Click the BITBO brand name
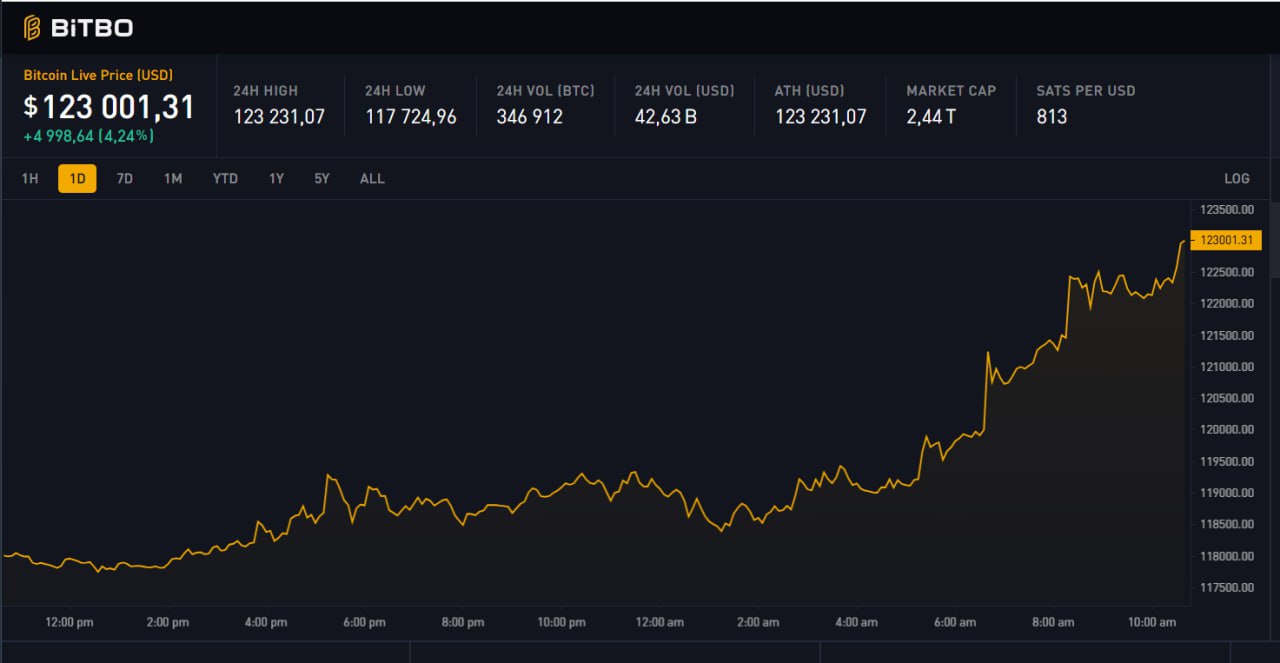The width and height of the screenshot is (1280, 663). 91,28
